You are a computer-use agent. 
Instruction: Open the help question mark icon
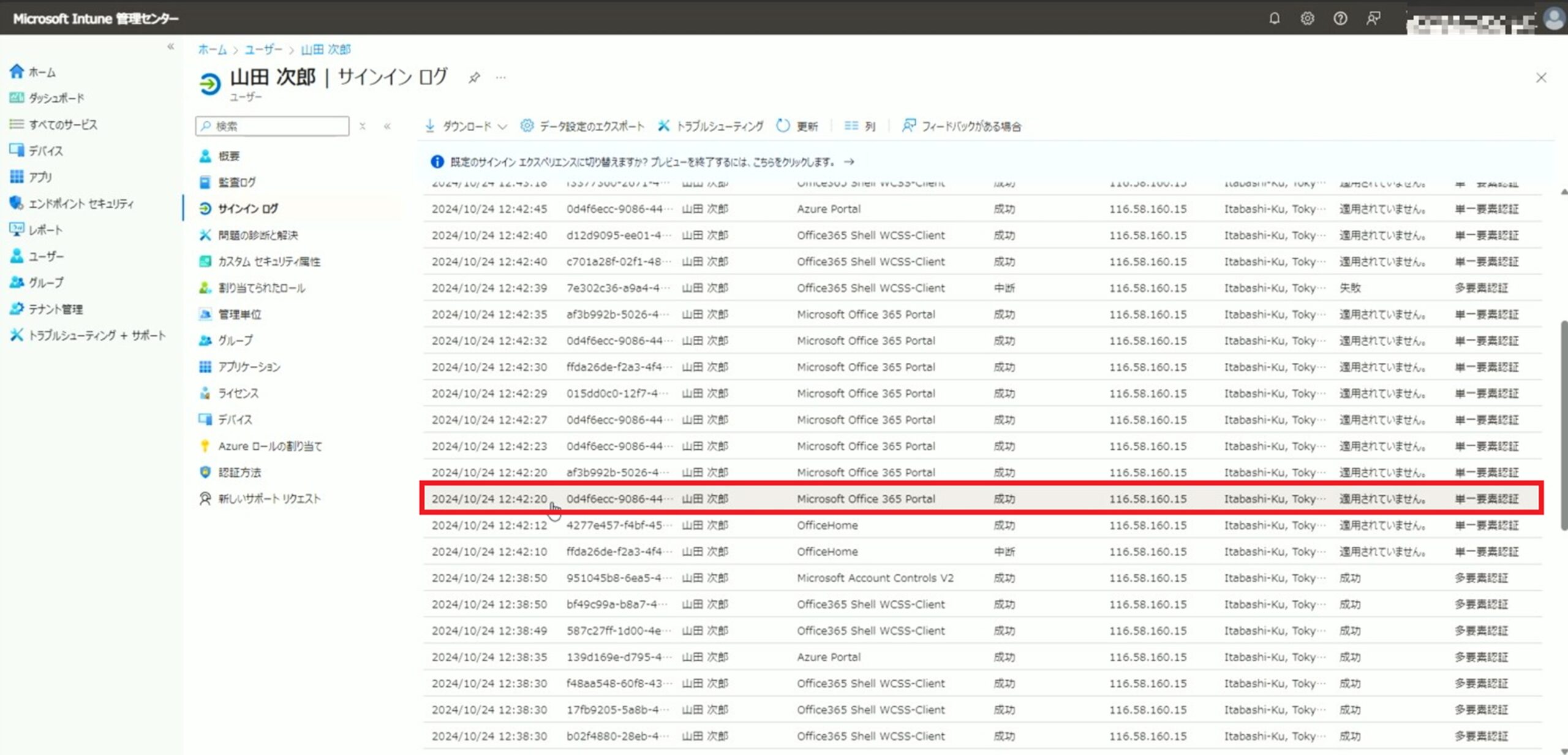[x=1340, y=18]
